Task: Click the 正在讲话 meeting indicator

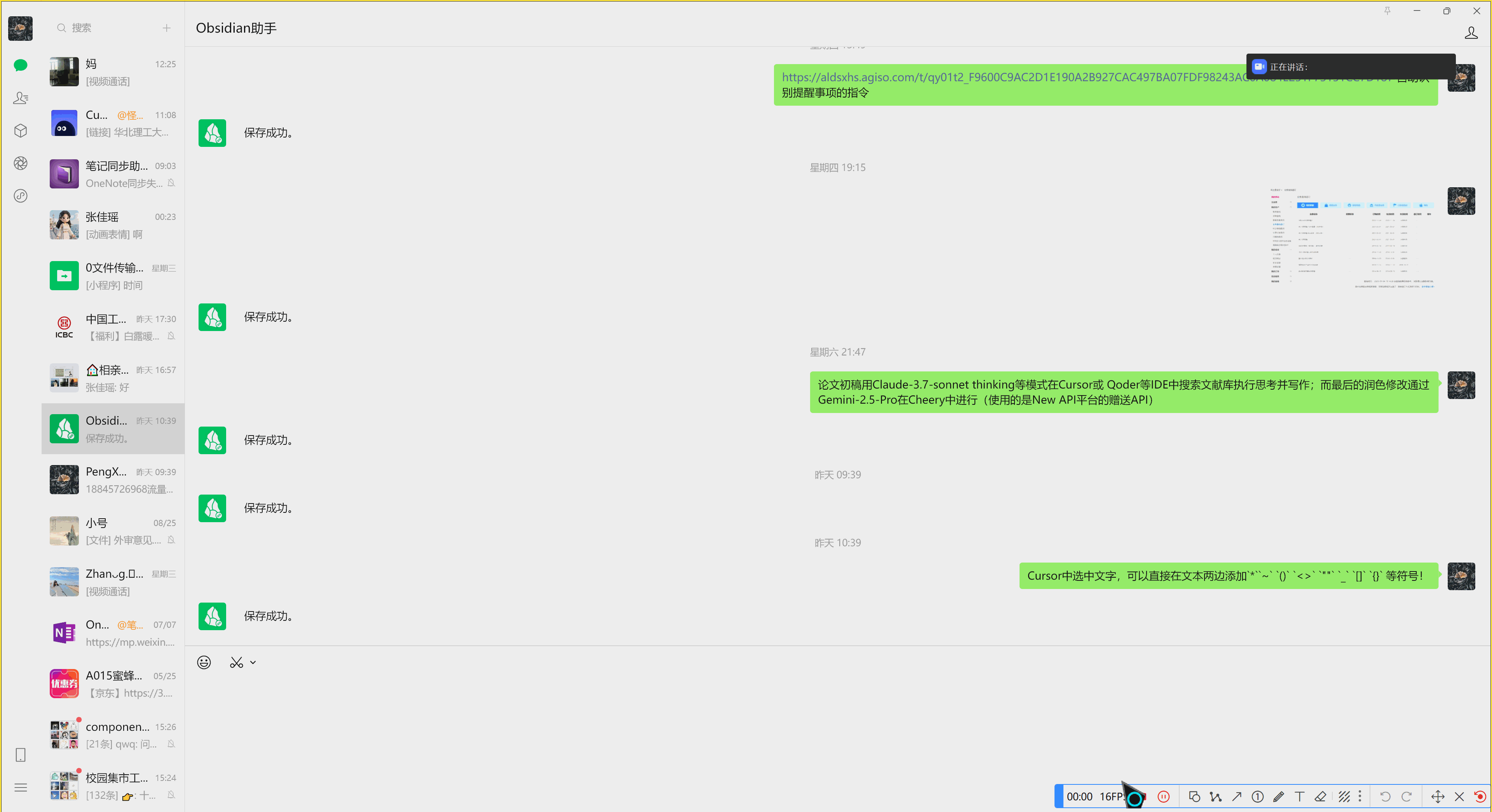Action: (x=1351, y=66)
